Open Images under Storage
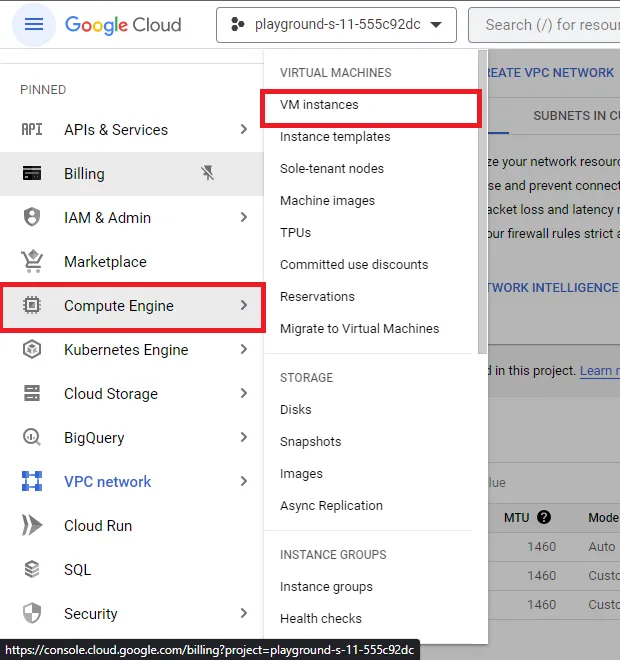Image resolution: width=620 pixels, height=660 pixels. coord(371,474)
